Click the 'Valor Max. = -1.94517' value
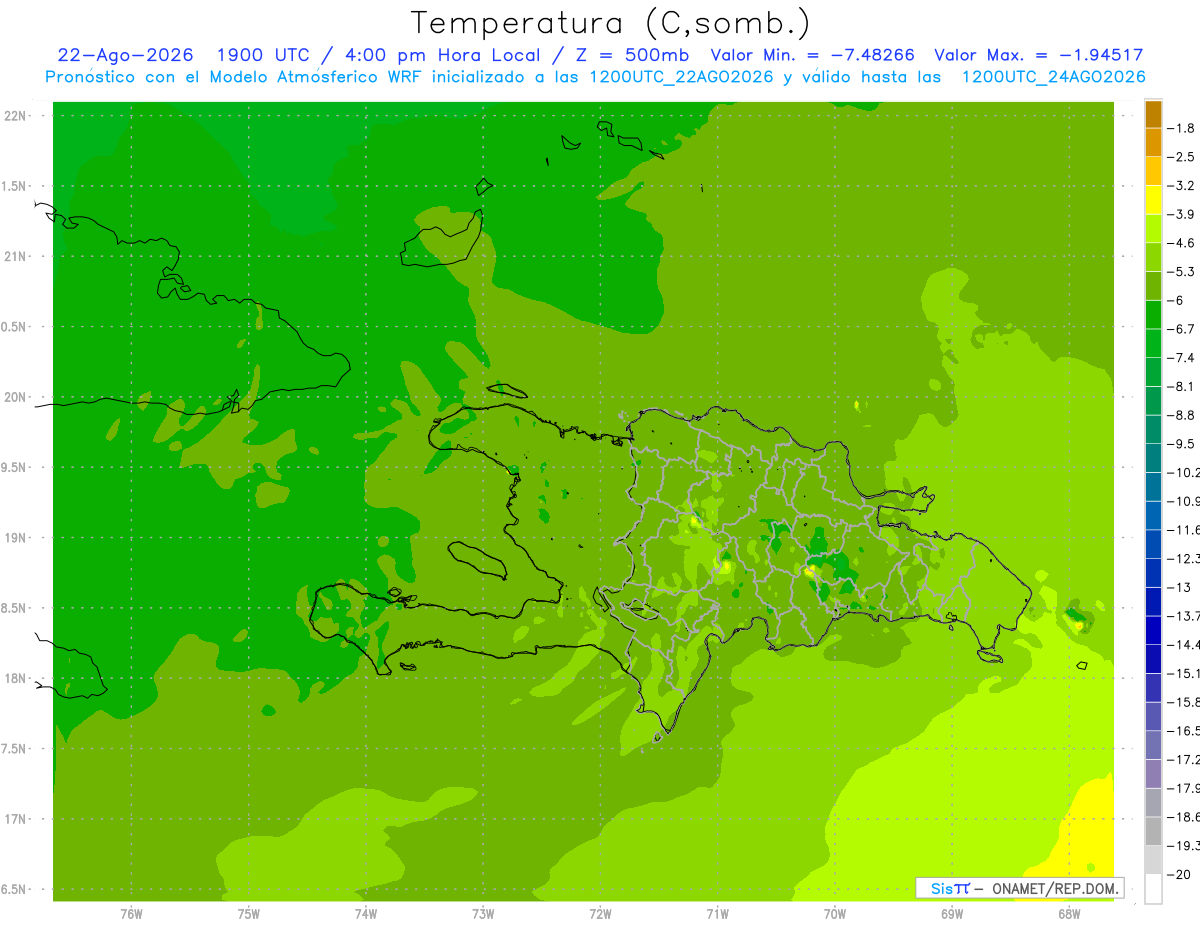1200x927 pixels. coord(1039,56)
